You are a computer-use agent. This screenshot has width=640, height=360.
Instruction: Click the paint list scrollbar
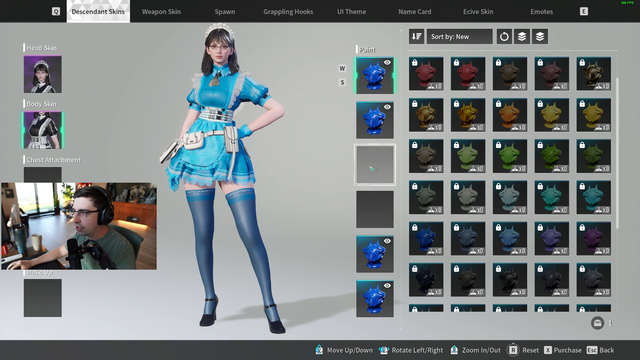point(617,153)
